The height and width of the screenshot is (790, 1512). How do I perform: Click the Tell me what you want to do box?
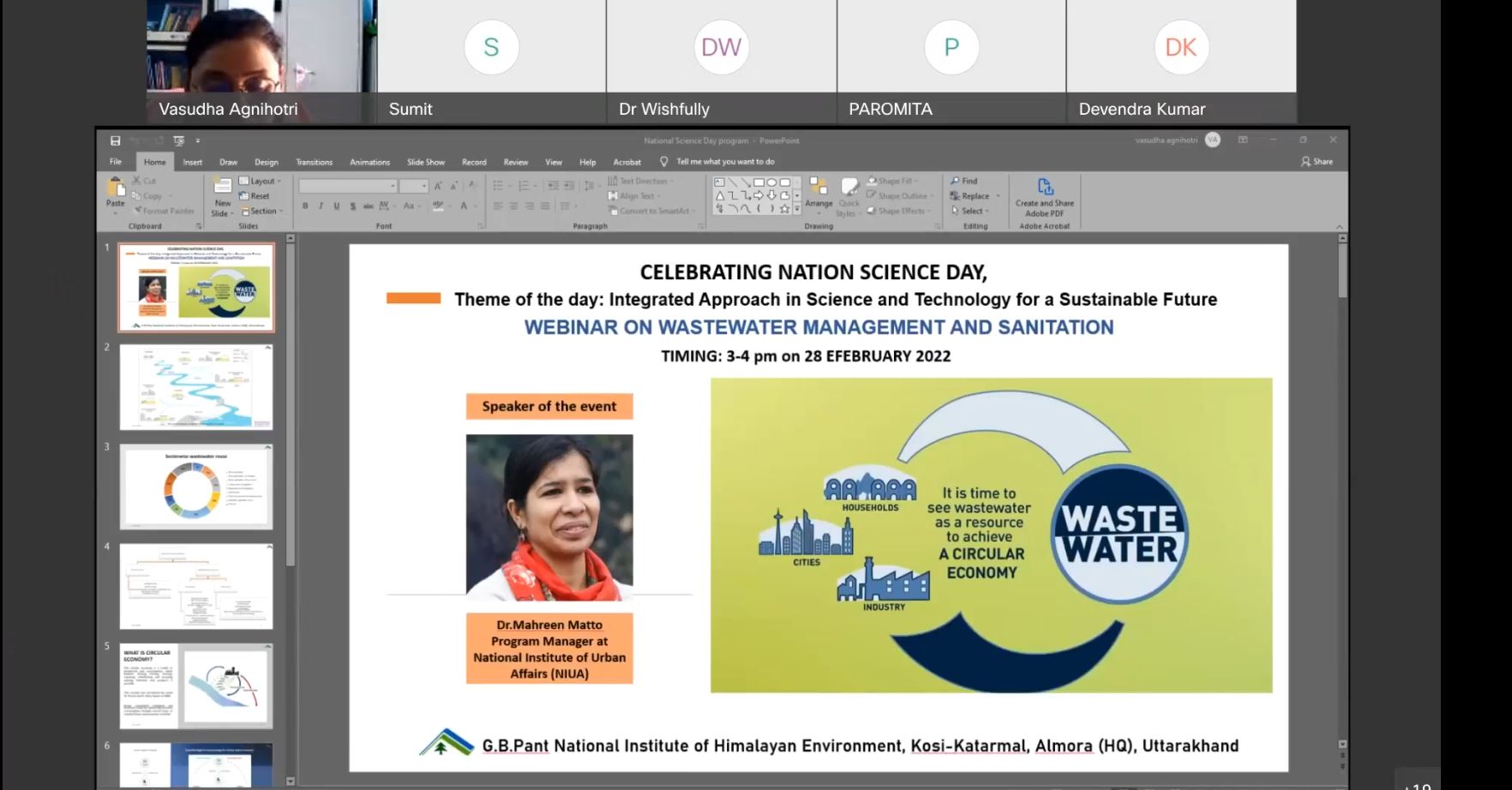coord(724,161)
